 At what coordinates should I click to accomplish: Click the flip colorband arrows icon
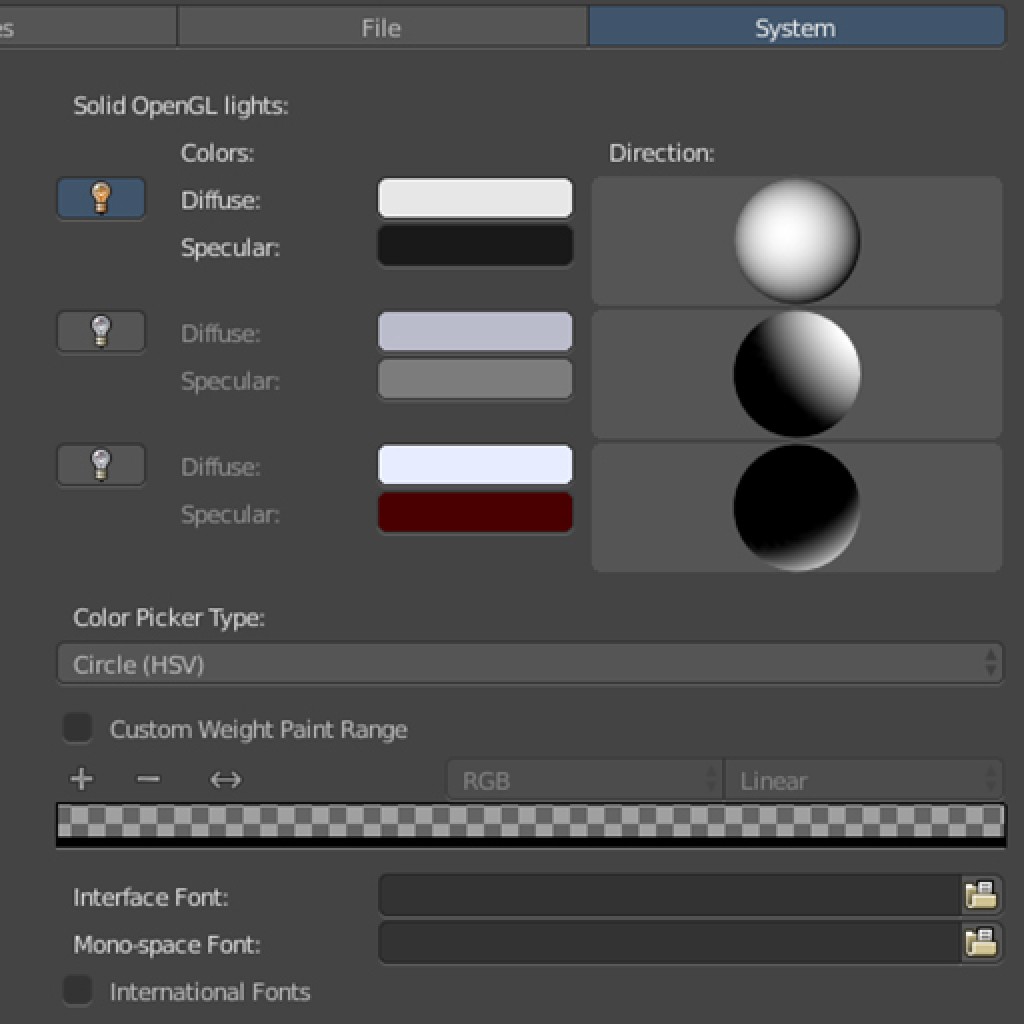(x=224, y=779)
